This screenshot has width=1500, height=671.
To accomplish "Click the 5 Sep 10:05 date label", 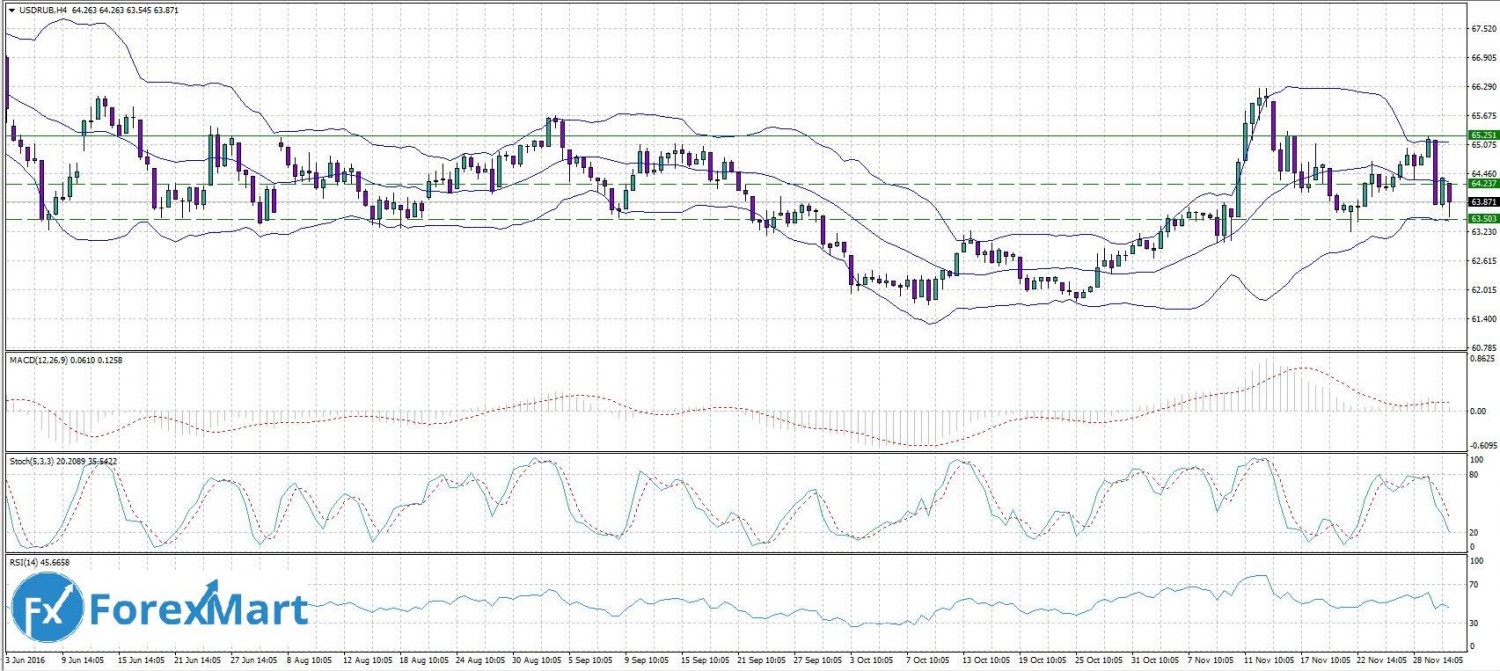I will [588, 661].
